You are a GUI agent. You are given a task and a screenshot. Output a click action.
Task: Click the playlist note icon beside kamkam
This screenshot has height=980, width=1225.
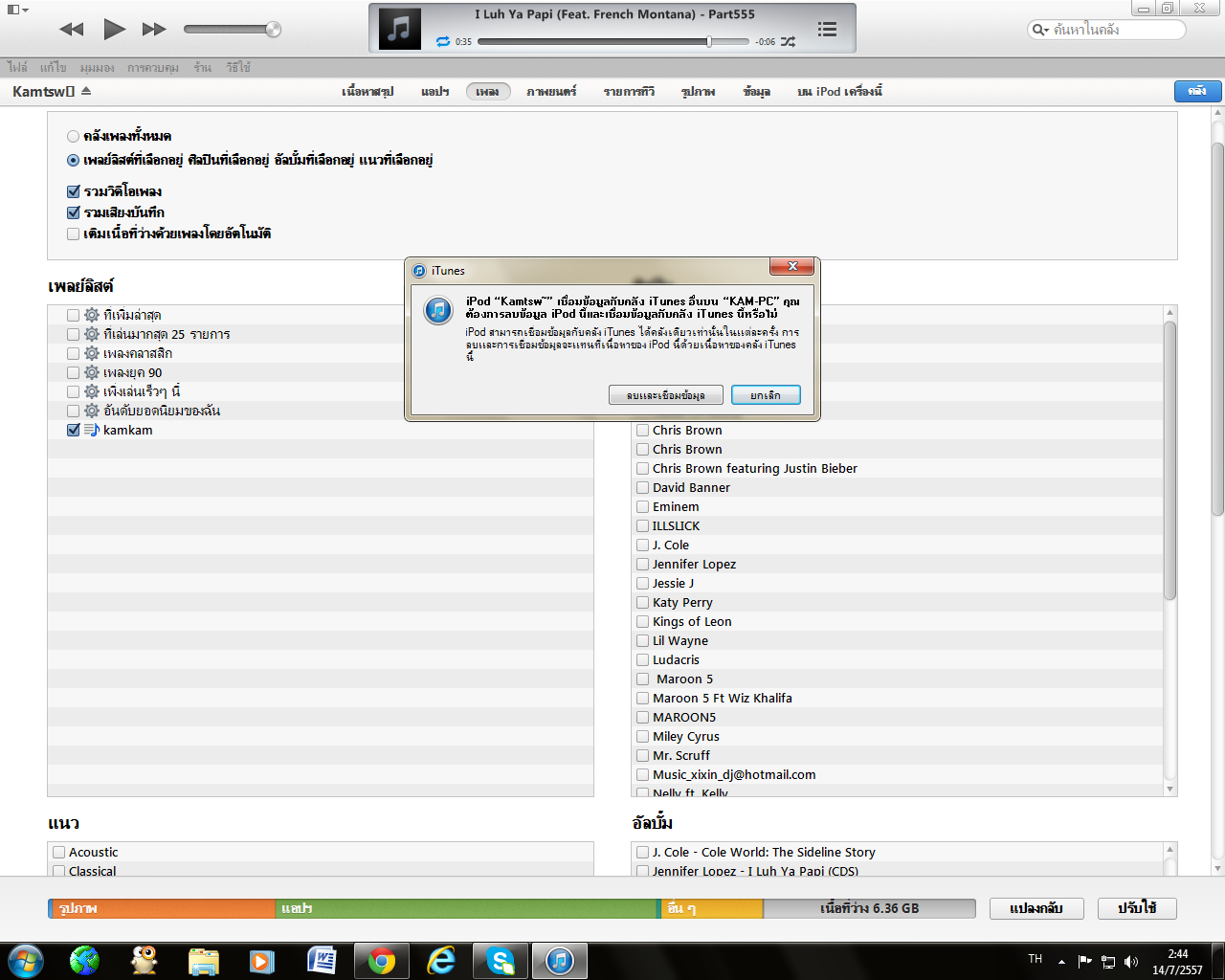click(92, 430)
